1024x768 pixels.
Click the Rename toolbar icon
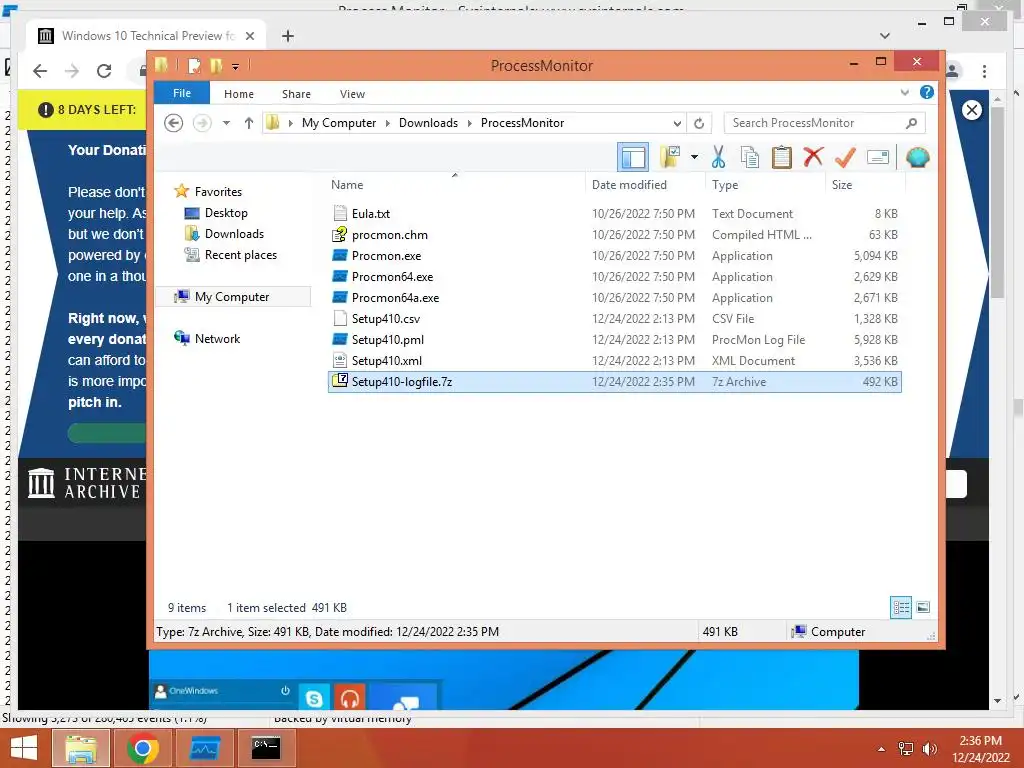point(878,157)
